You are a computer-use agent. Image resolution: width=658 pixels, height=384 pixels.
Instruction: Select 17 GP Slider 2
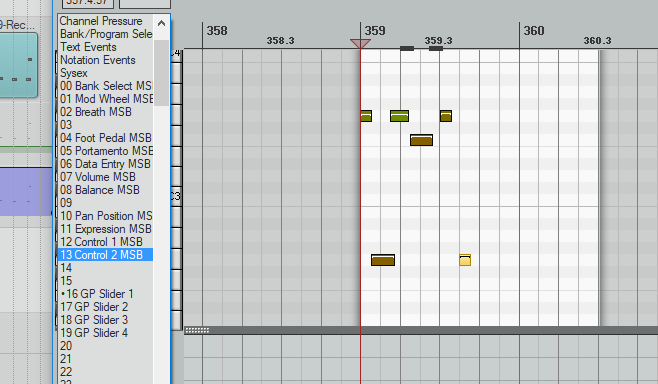pyautogui.click(x=105, y=307)
